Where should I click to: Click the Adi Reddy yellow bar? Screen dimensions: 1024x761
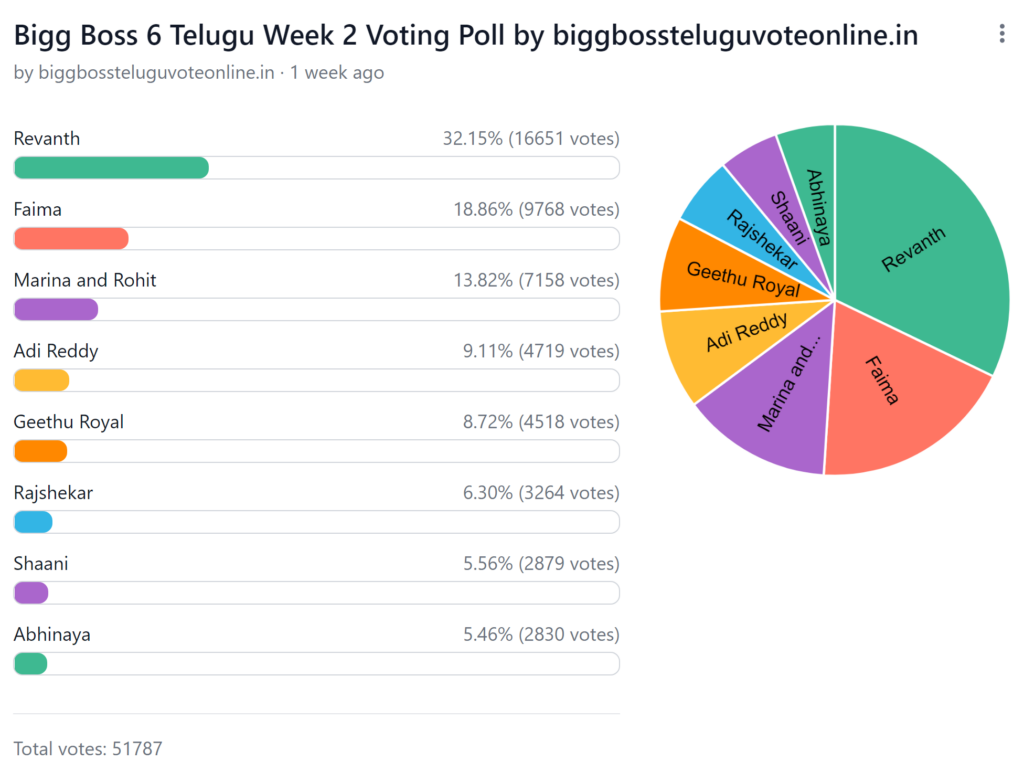42,381
